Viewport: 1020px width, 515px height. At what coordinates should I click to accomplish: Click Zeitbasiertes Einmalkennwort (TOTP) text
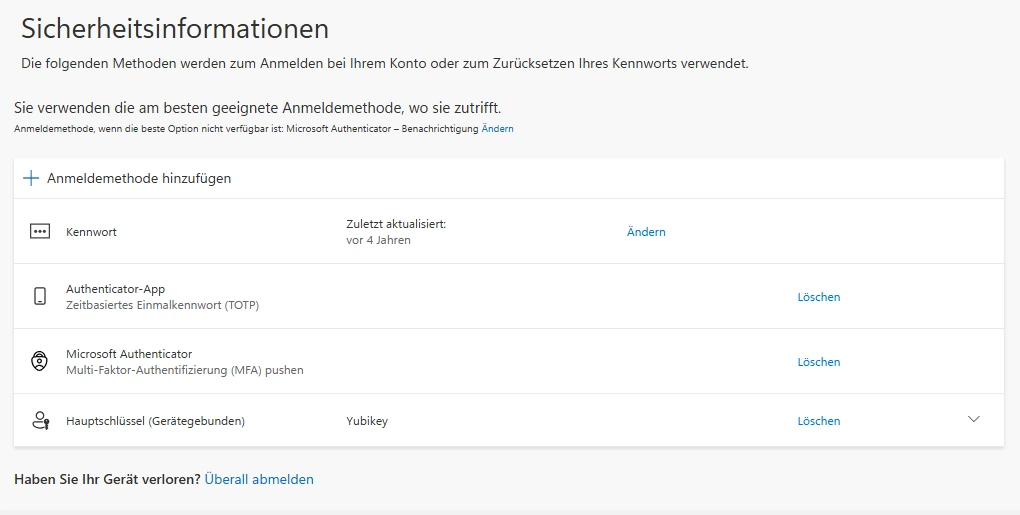pos(163,305)
